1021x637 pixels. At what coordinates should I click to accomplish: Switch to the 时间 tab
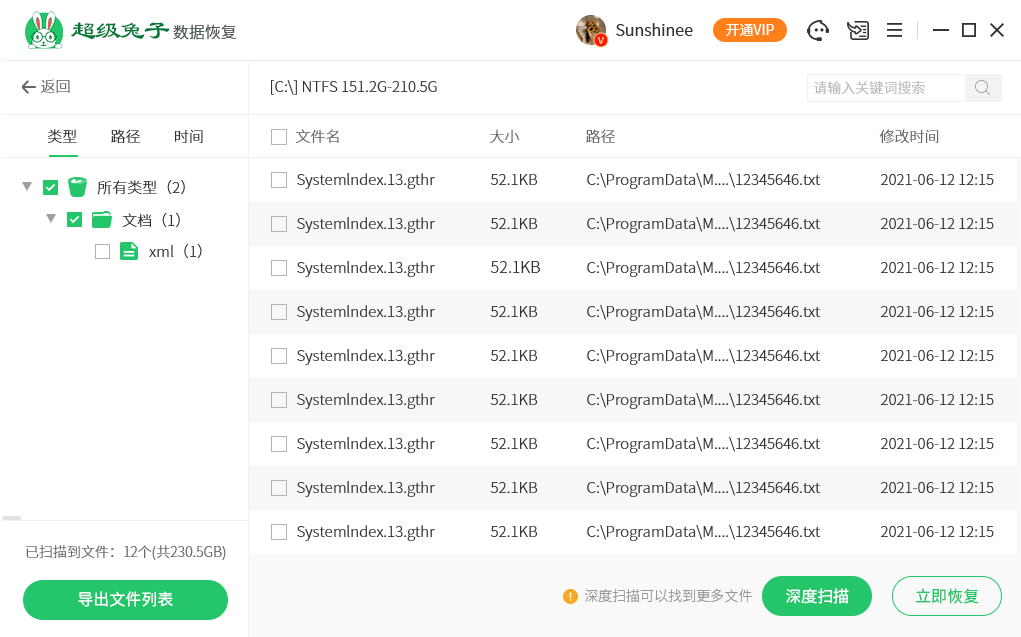(188, 137)
